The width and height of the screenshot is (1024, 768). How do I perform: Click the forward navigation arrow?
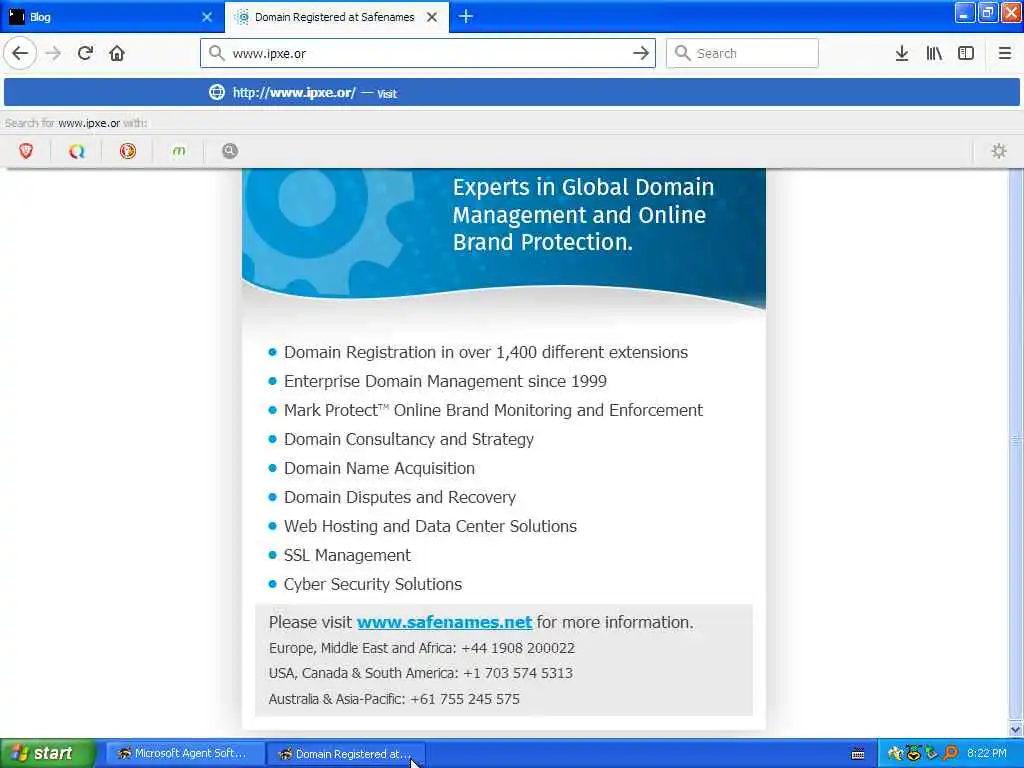click(54, 54)
